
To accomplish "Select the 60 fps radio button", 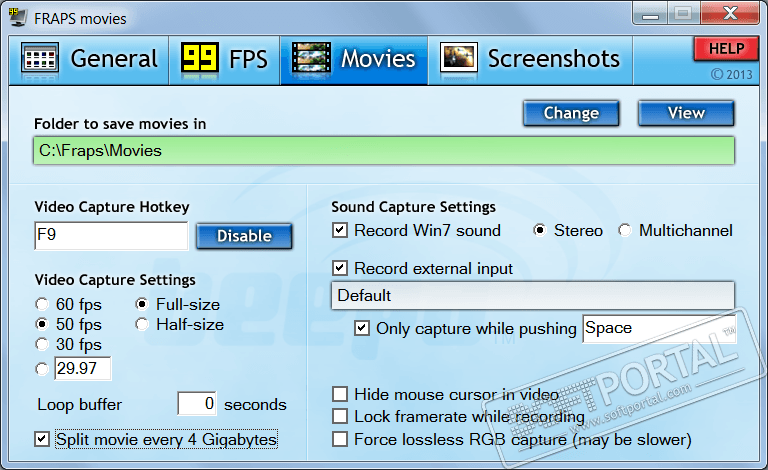I will click(x=42, y=305).
